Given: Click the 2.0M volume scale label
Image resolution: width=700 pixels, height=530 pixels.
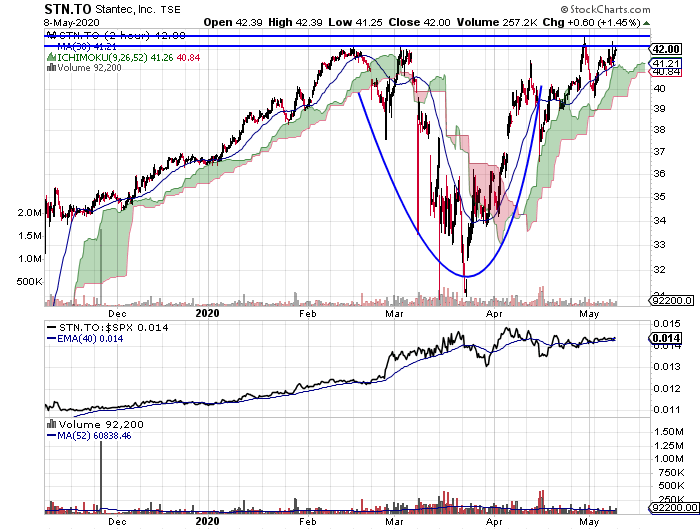Looking at the screenshot, I should point(29,213).
